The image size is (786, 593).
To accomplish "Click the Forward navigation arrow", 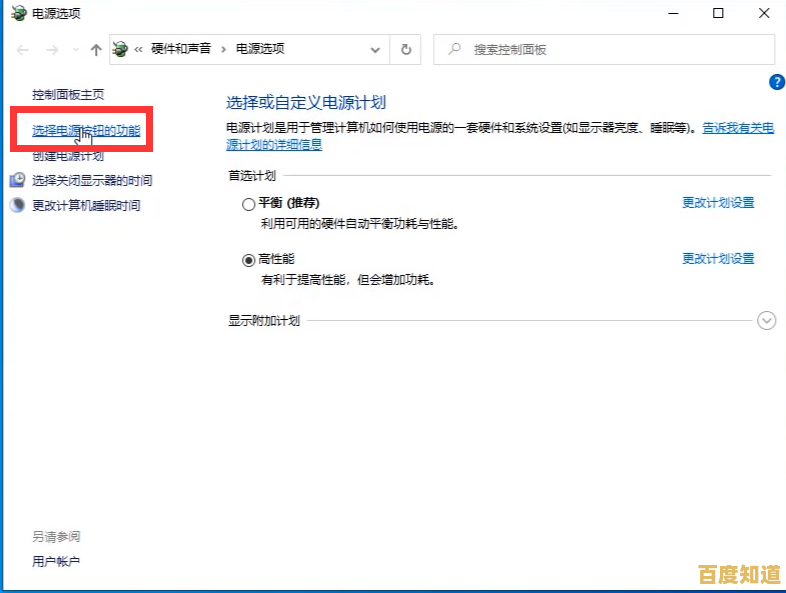I will click(52, 50).
